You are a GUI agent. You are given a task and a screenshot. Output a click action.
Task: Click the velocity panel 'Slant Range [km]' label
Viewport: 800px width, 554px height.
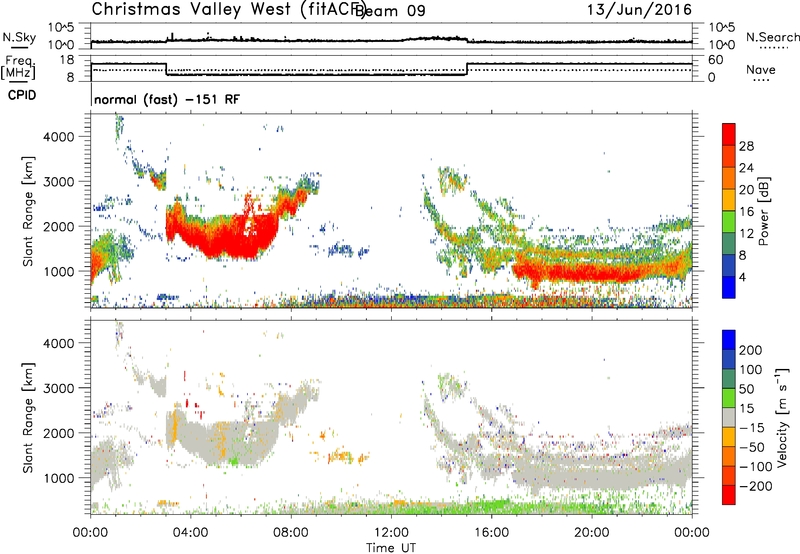28,418
